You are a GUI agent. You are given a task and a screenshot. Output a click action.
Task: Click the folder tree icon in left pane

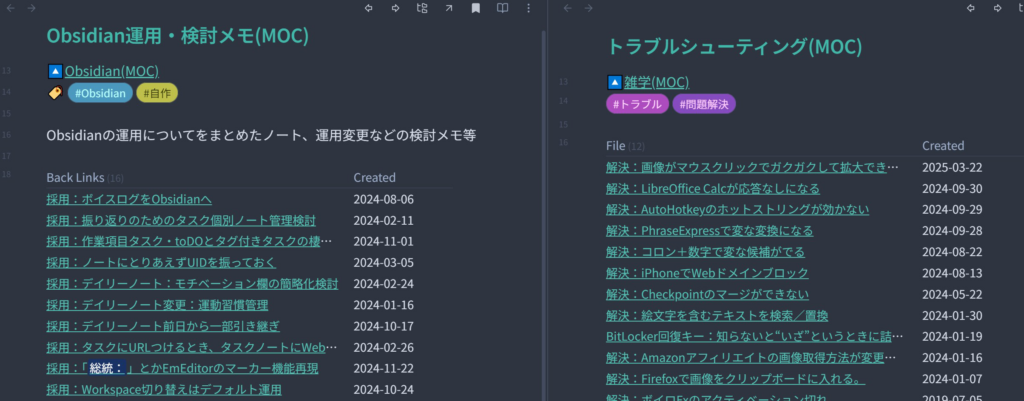tap(422, 9)
